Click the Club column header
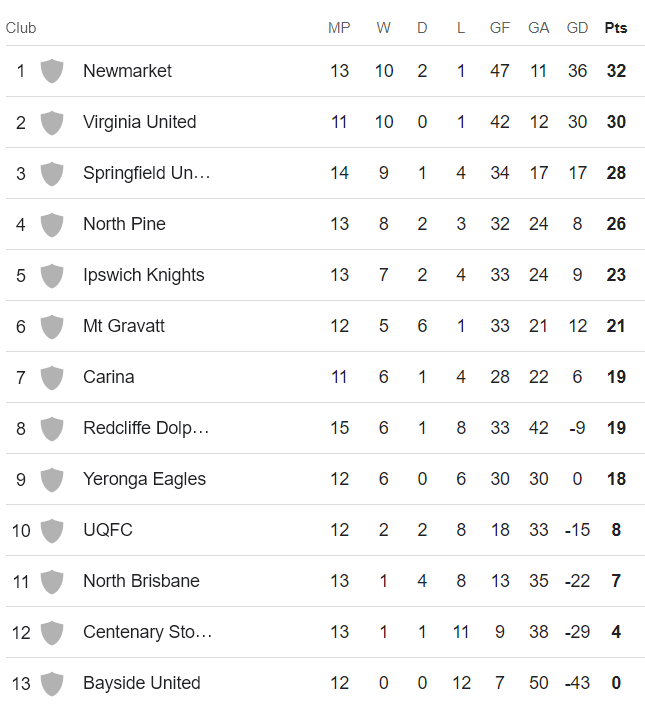Screen dimensions: 645x714 [x=21, y=28]
